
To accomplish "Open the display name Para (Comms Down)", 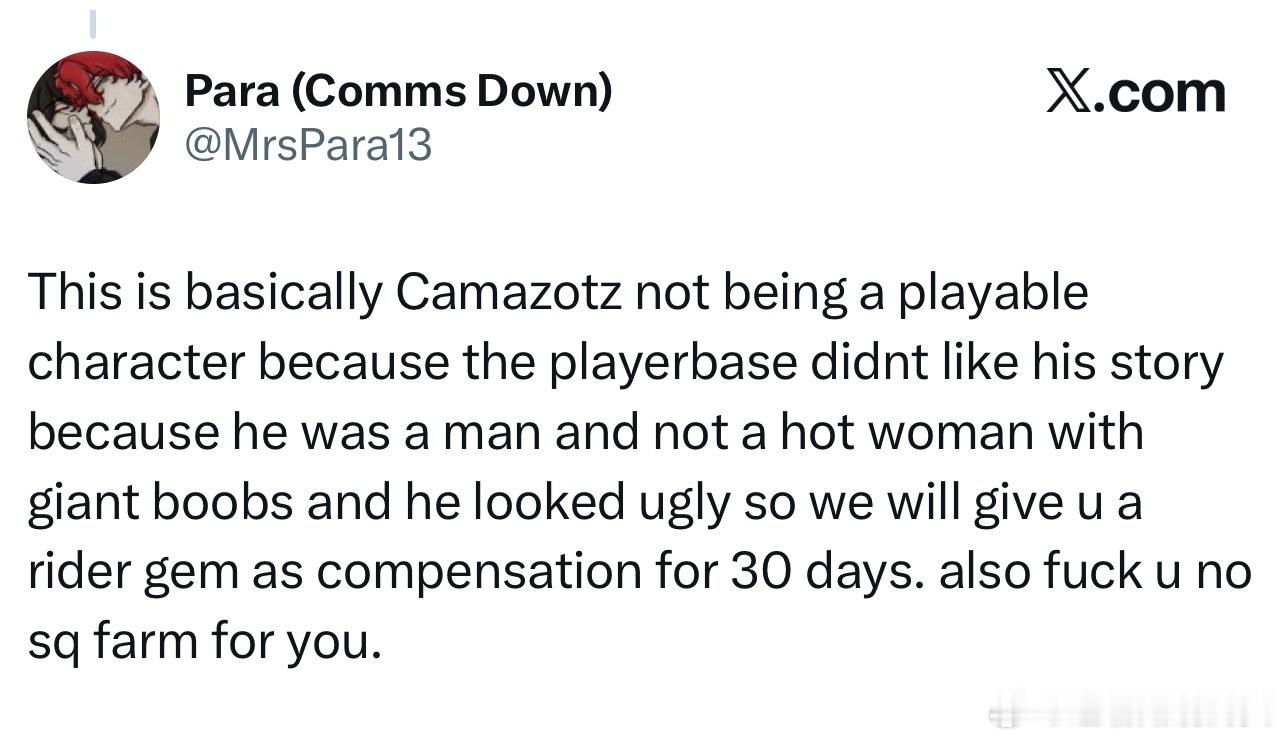I will coord(398,92).
